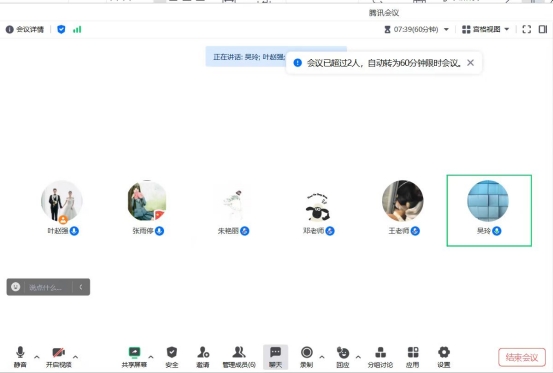Click the say something chat input
Viewport: 553px width, 373px height.
pyautogui.click(x=48, y=287)
